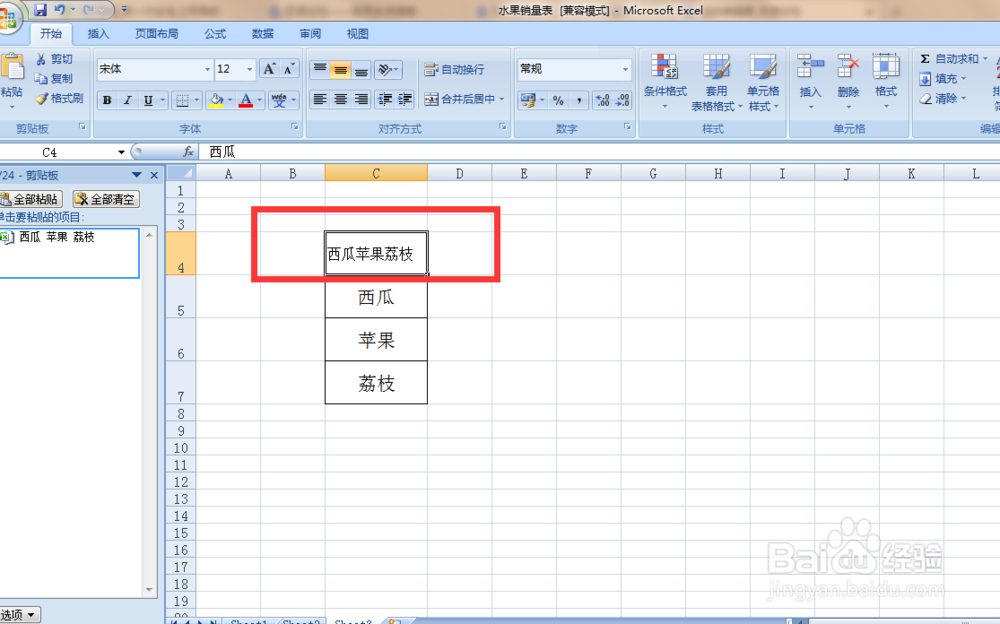Increase font size with the large A icon
The image size is (1000, 624).
tap(269, 69)
